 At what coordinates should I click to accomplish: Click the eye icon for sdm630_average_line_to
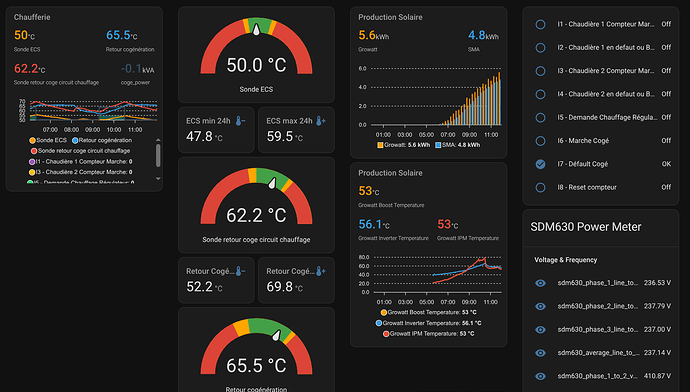click(x=540, y=353)
